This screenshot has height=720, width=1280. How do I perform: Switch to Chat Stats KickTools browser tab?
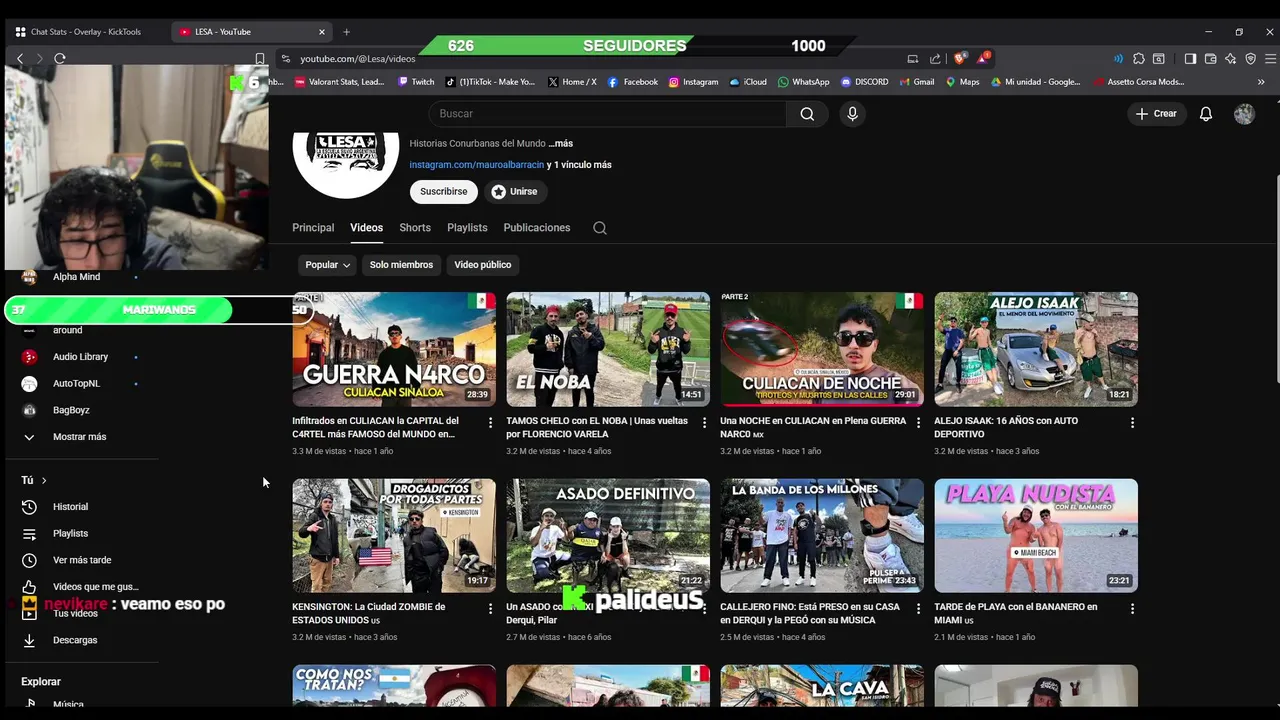tap(86, 32)
